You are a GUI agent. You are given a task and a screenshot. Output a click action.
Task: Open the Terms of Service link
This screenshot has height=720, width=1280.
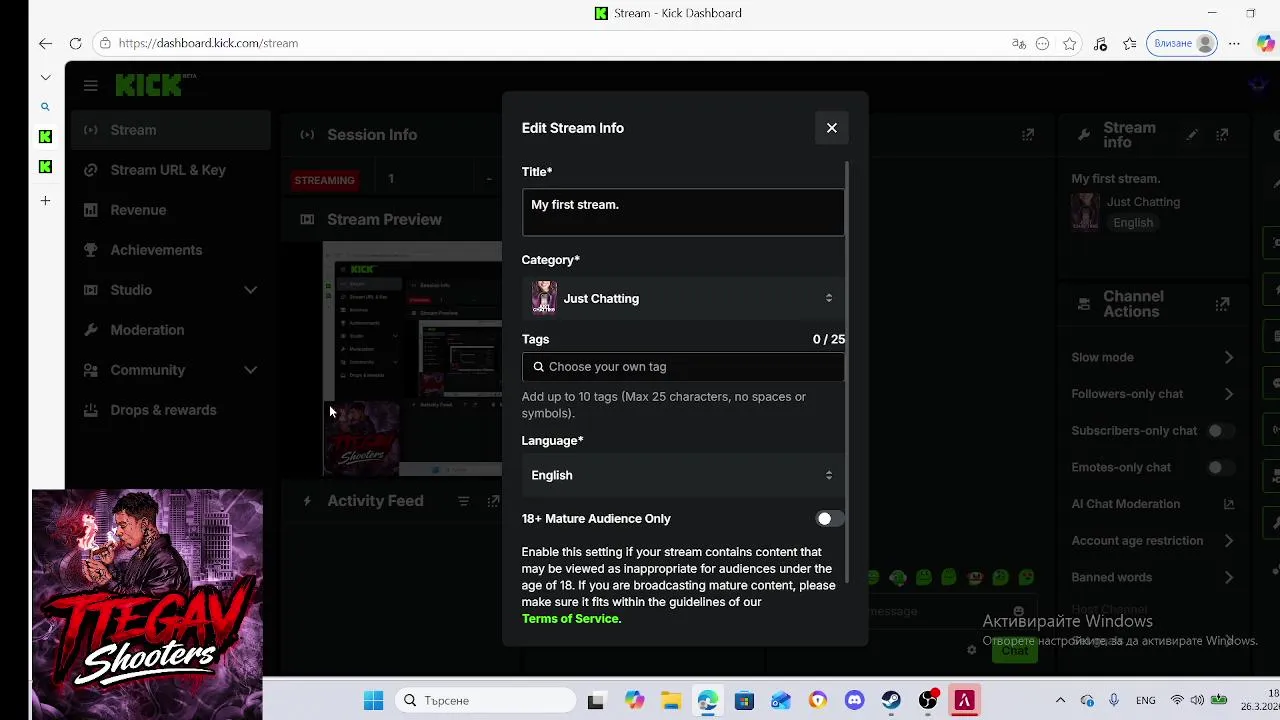coord(571,619)
